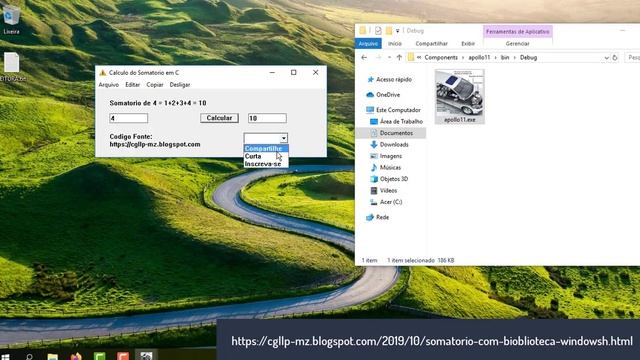Select the text file icon on desktop
640x360 pixels.
pos(11,67)
